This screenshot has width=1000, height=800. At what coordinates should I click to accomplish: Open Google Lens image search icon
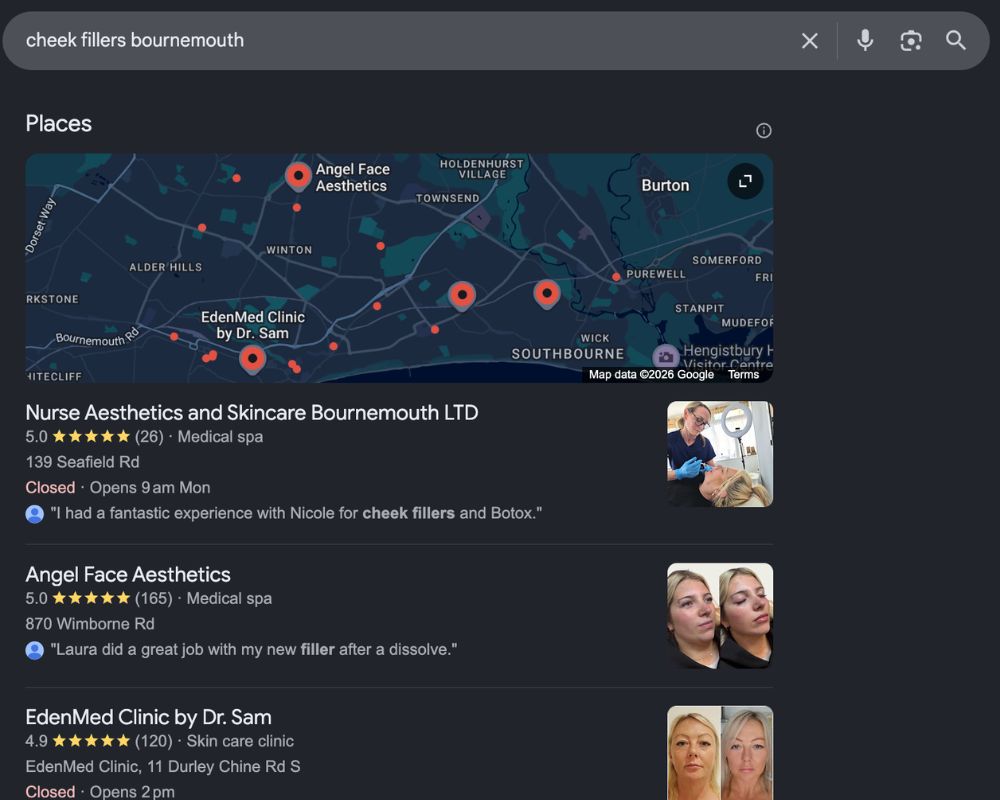911,41
